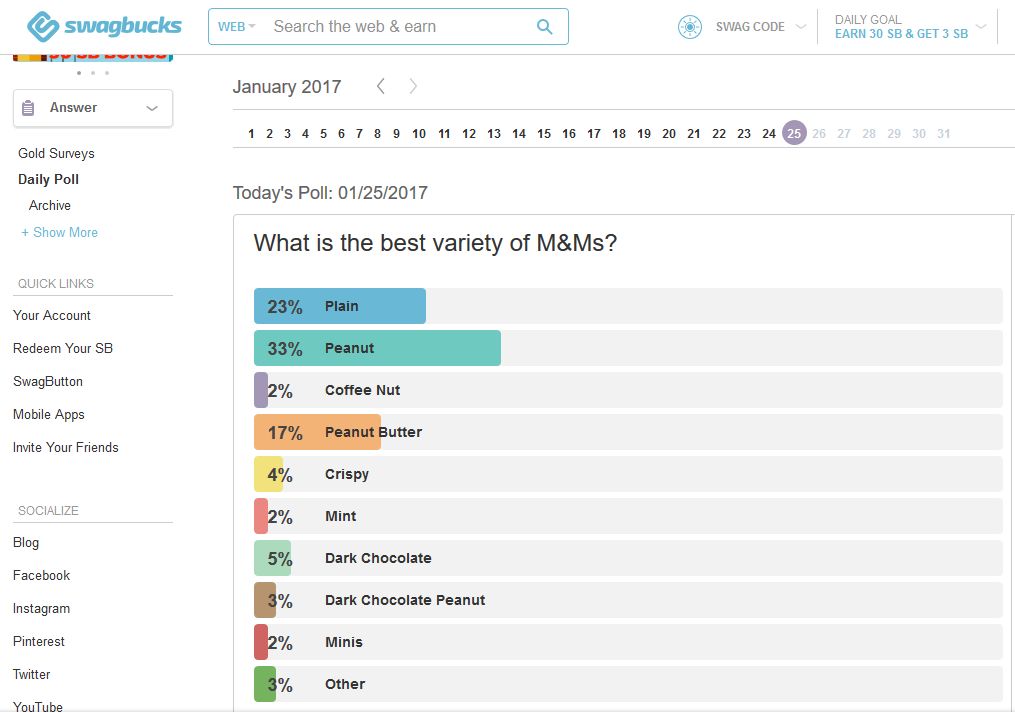Image resolution: width=1015 pixels, height=712 pixels.
Task: Click the Peanut poll result bar
Action: 377,348
